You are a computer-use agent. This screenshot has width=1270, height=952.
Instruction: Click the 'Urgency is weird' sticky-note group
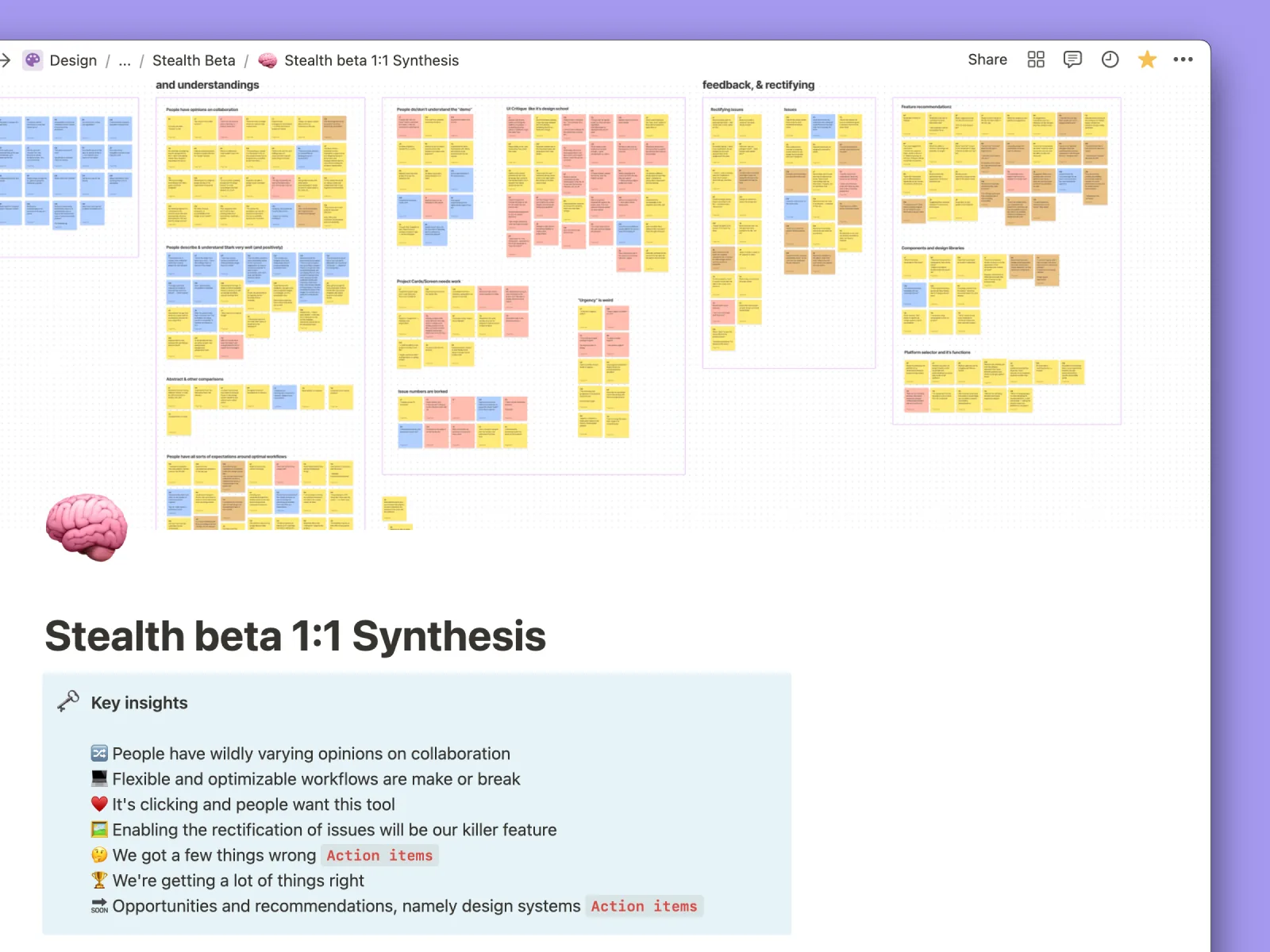[604, 368]
